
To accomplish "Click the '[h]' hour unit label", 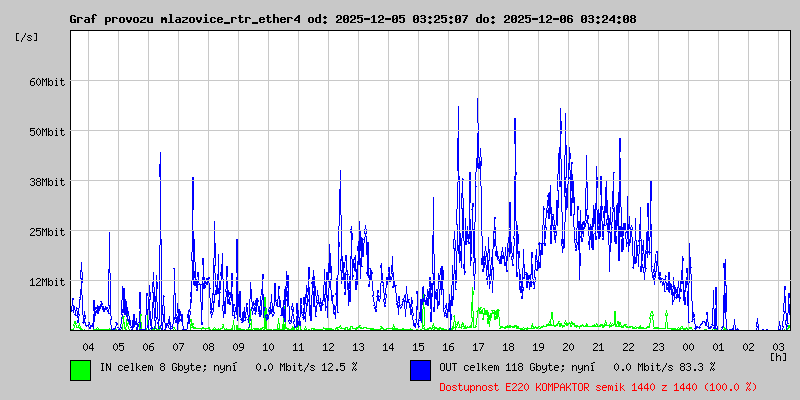I will 779,357.
